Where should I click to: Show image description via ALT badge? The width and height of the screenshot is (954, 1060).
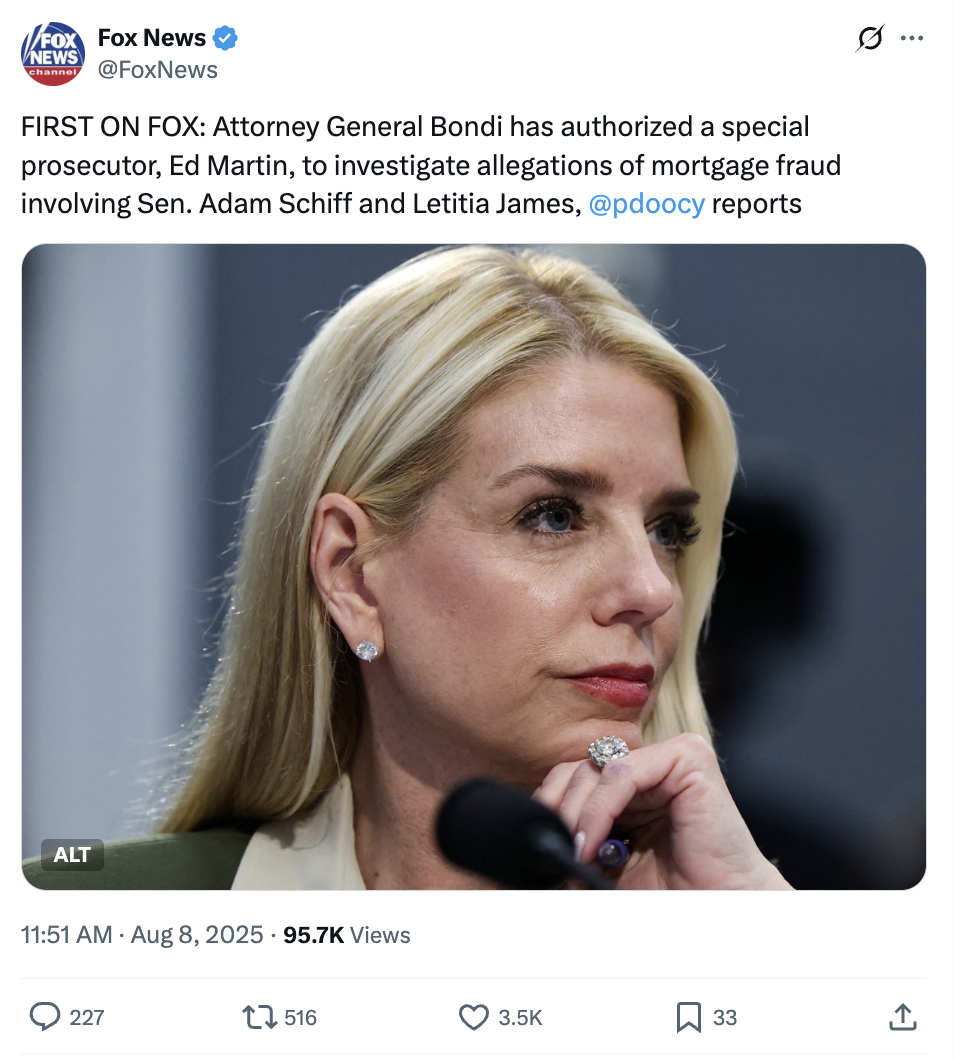tap(72, 854)
